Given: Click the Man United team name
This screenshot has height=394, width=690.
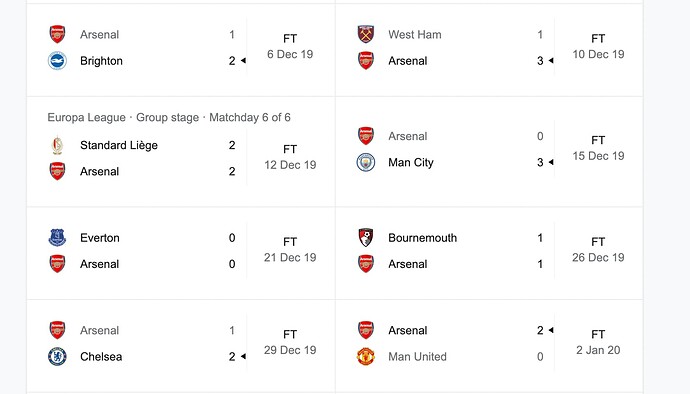Looking at the screenshot, I should pos(417,357).
